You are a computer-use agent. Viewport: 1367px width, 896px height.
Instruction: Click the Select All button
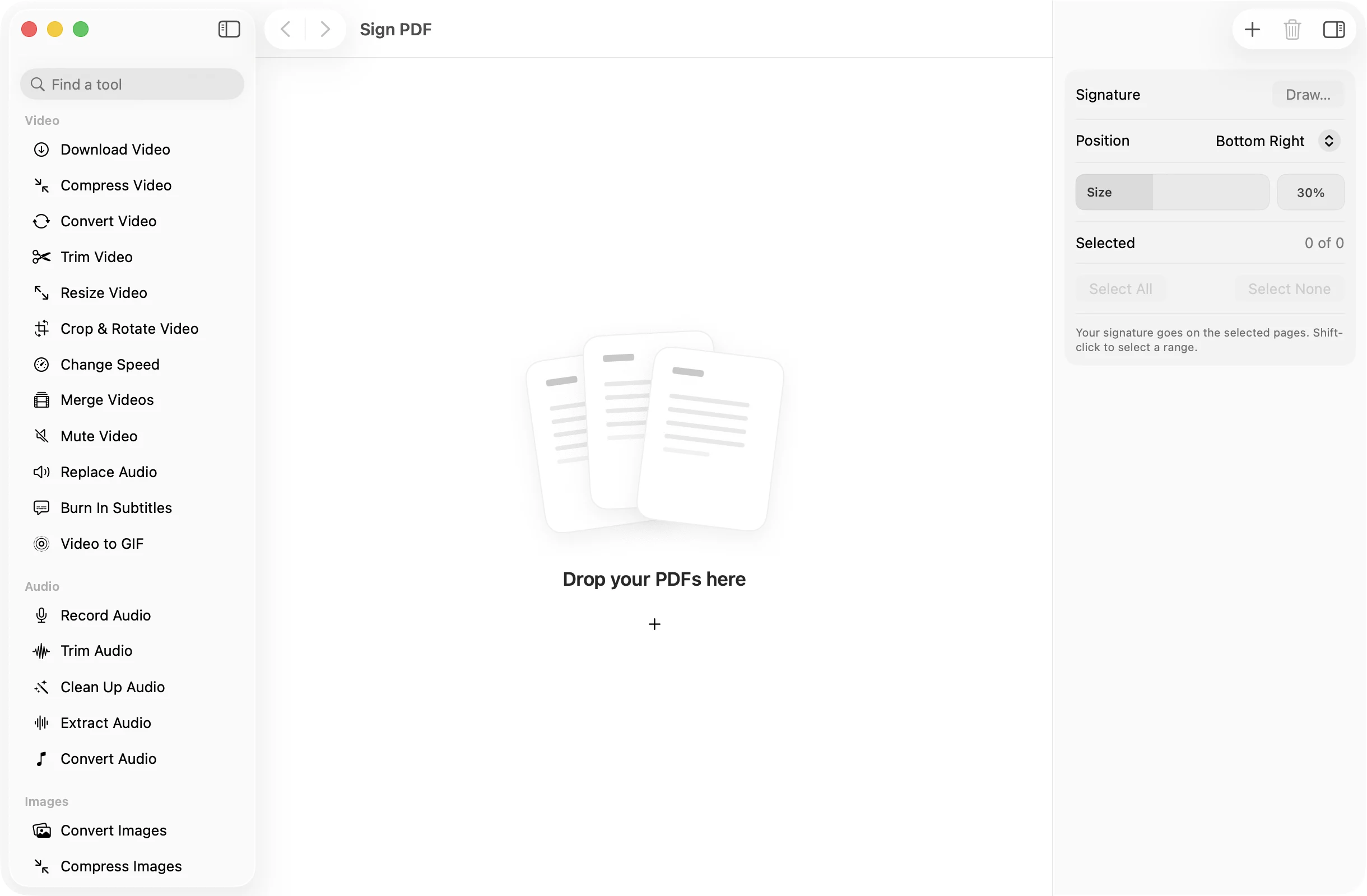[1120, 290]
